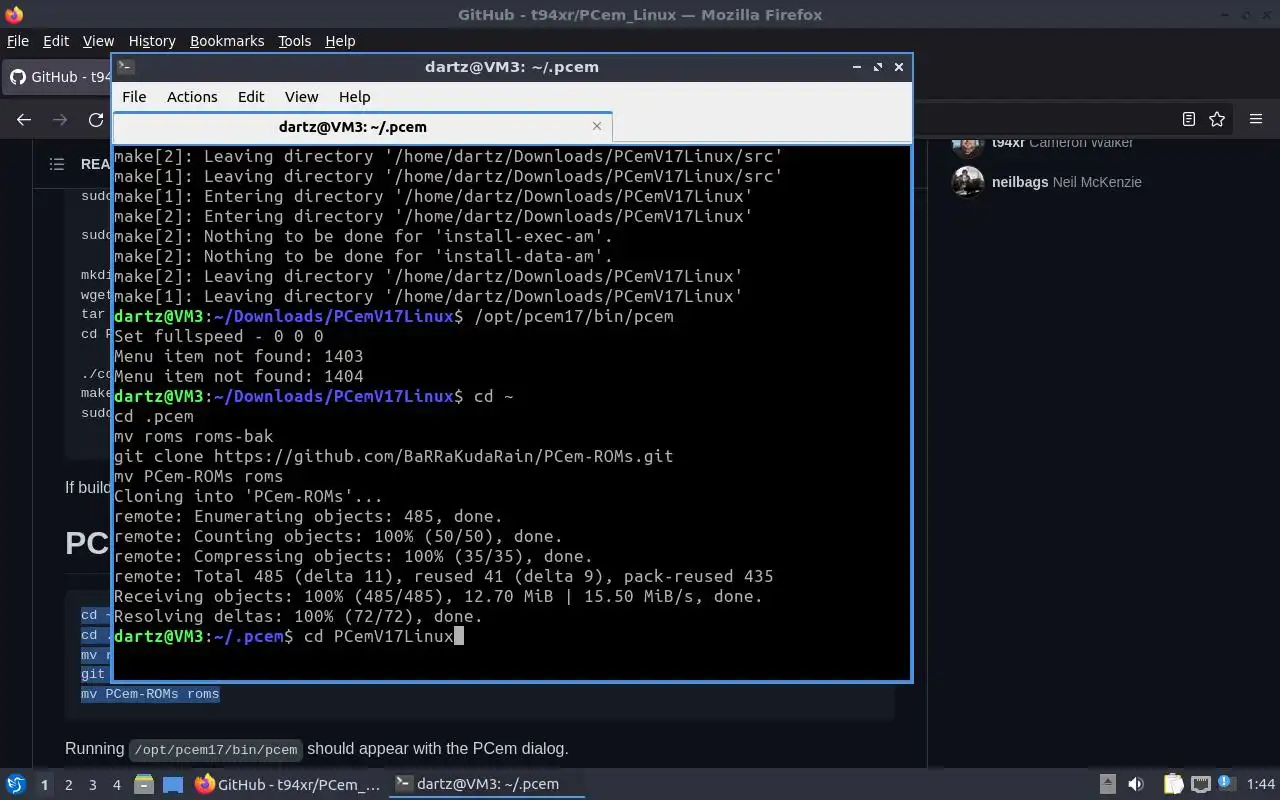This screenshot has width=1280, height=800.
Task: Switch to workspace 4
Action: pos(116,785)
